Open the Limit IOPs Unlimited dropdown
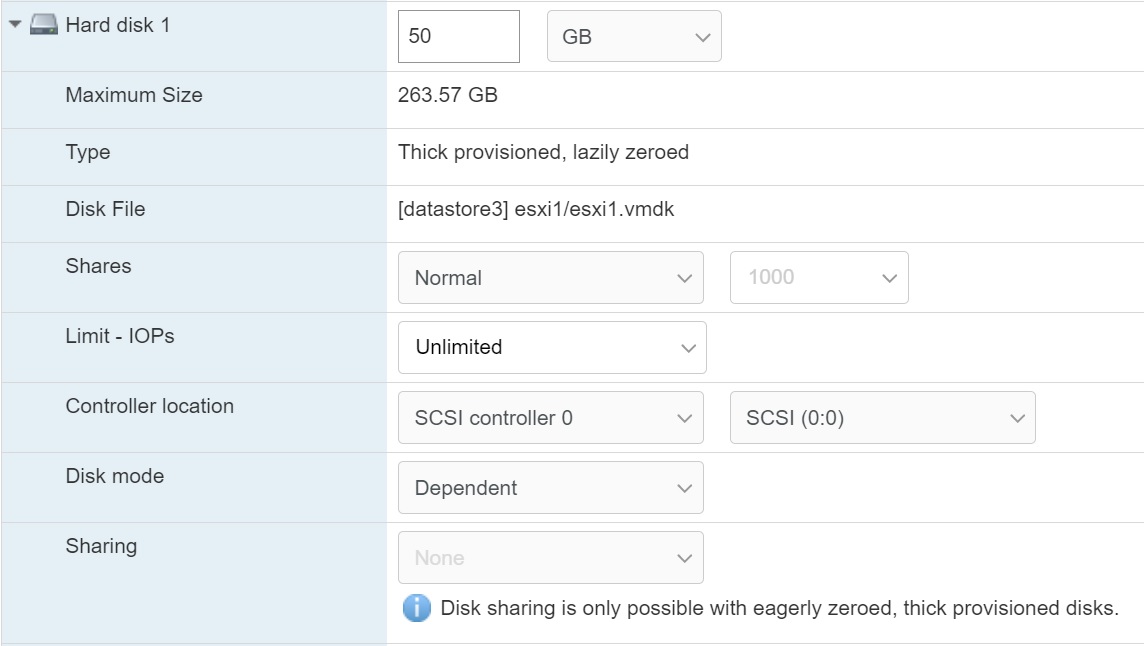The image size is (1144, 646). (552, 347)
